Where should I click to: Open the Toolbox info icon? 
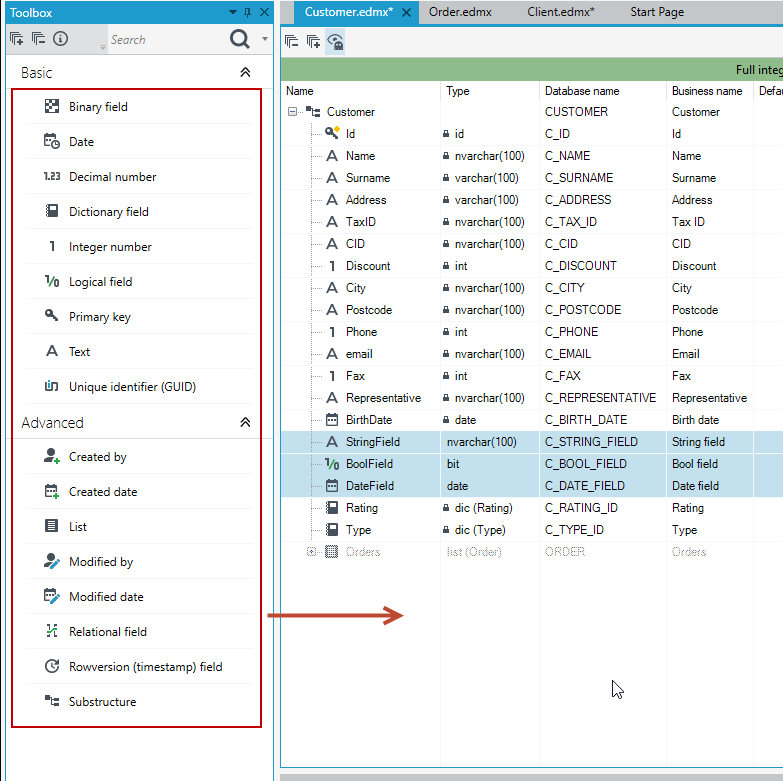60,38
